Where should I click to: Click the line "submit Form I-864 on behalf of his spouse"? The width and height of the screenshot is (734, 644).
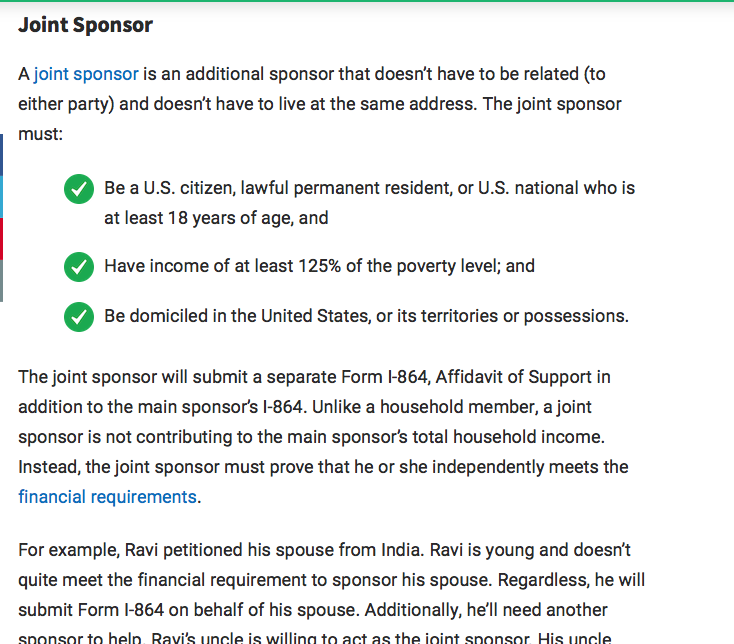pos(189,610)
